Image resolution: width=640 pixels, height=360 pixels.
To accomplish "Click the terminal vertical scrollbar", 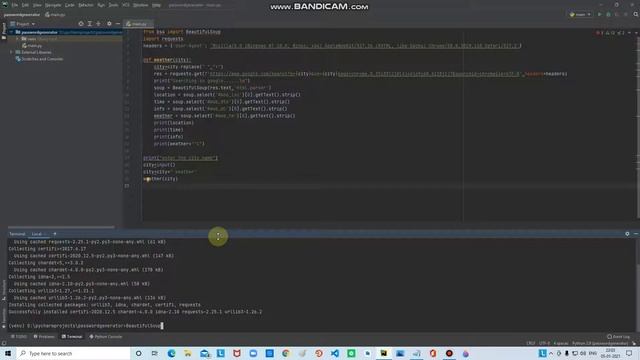I will pyautogui.click(x=638, y=286).
